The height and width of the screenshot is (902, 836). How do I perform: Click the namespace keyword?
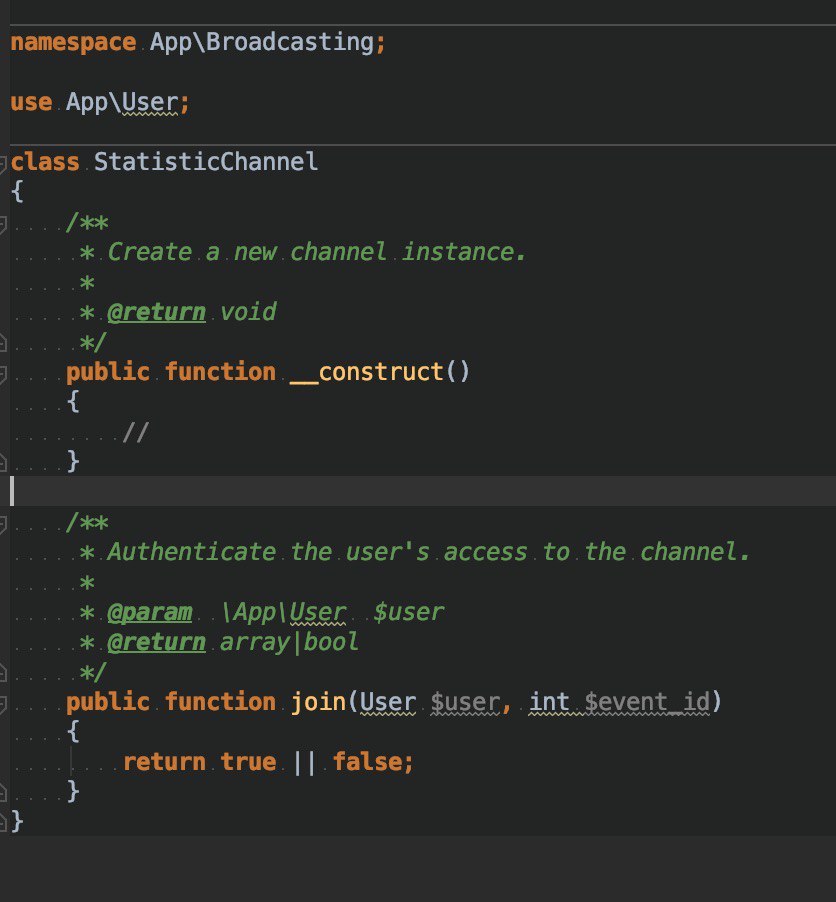tap(73, 43)
